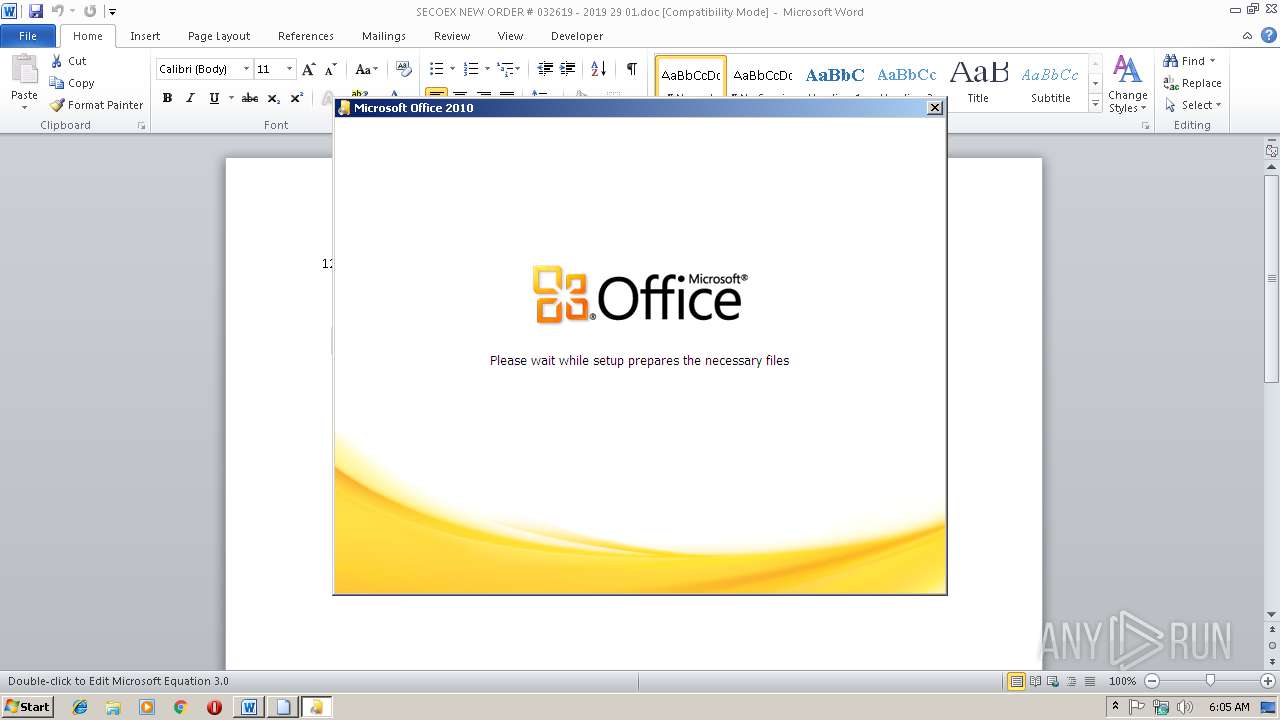Screen dimensions: 1280x720
Task: Apply superscript formatting
Action: [x=297, y=98]
